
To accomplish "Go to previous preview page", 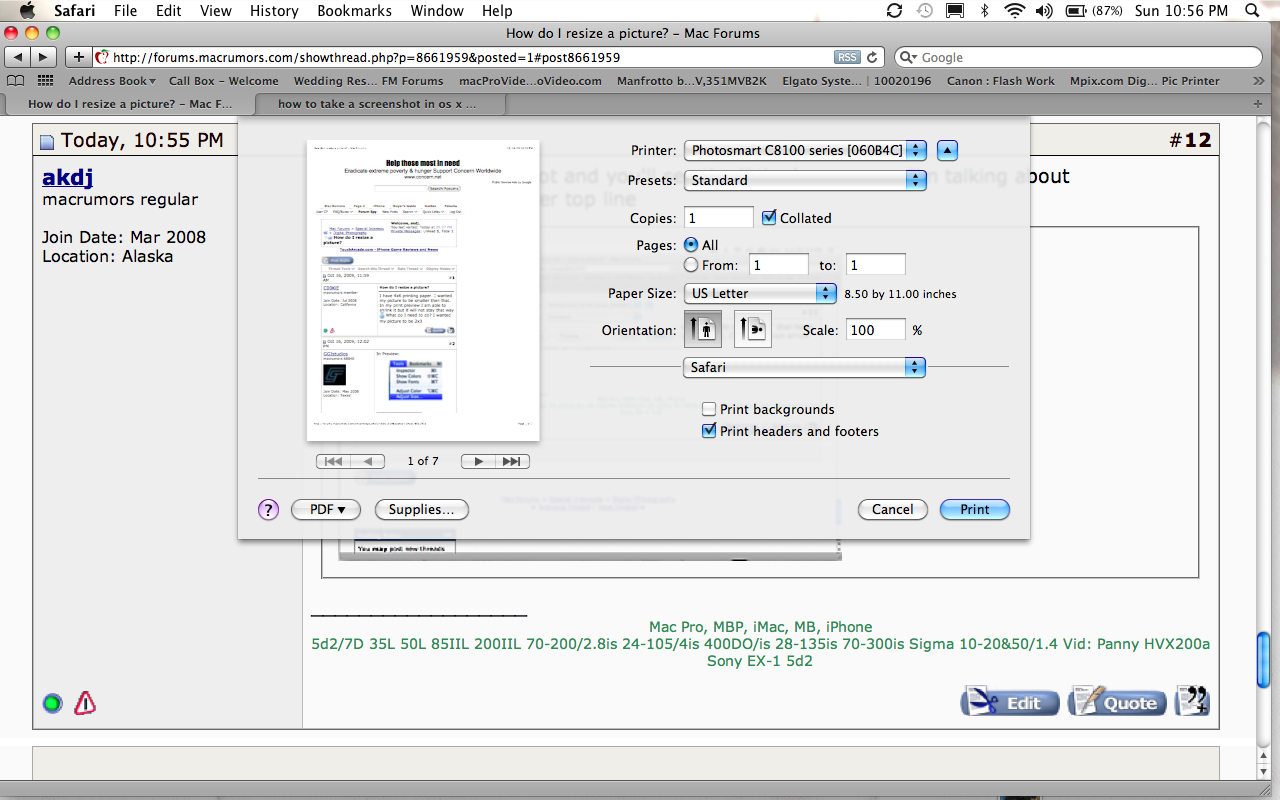I will 368,461.
